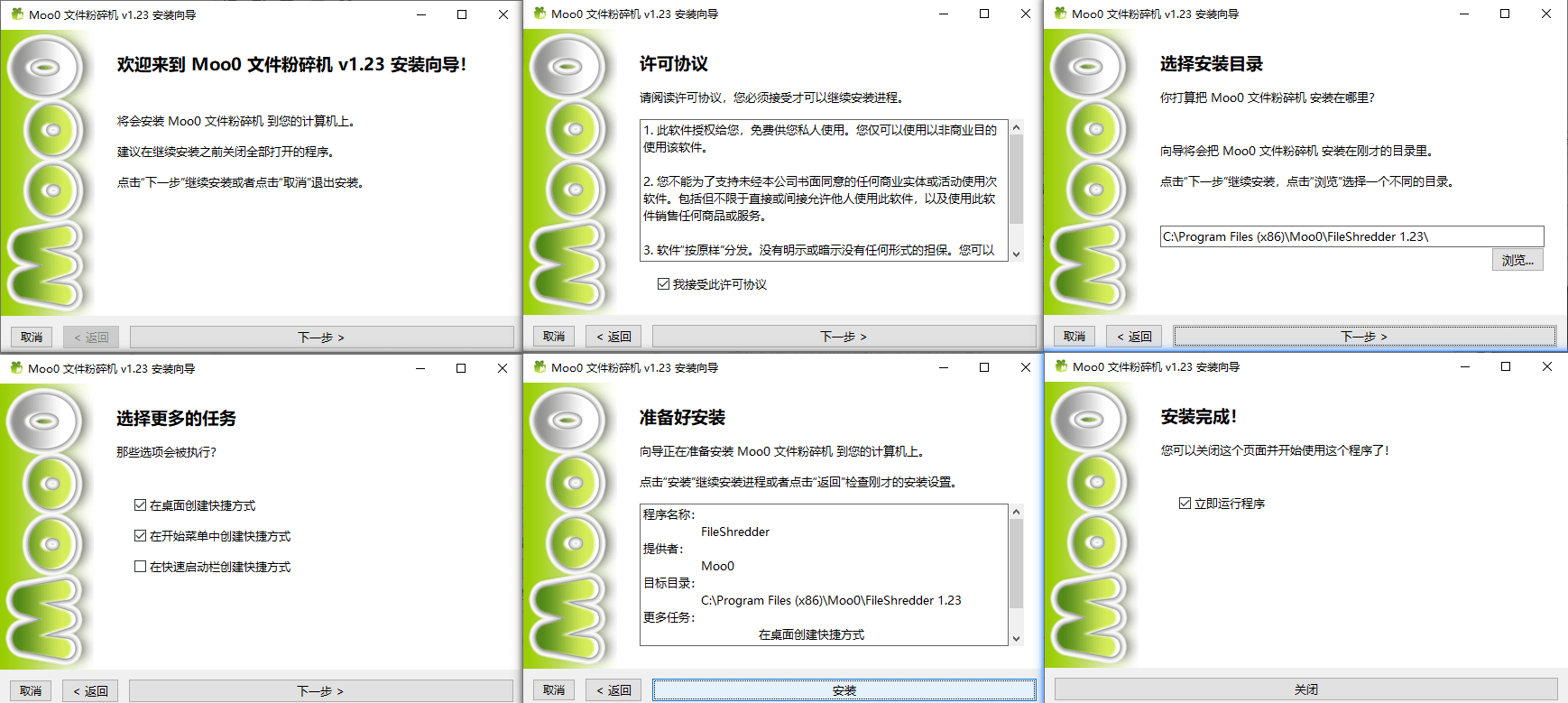Click the license agreement scrollbar thumb
The height and width of the screenshot is (703, 1568).
pyautogui.click(x=1016, y=180)
